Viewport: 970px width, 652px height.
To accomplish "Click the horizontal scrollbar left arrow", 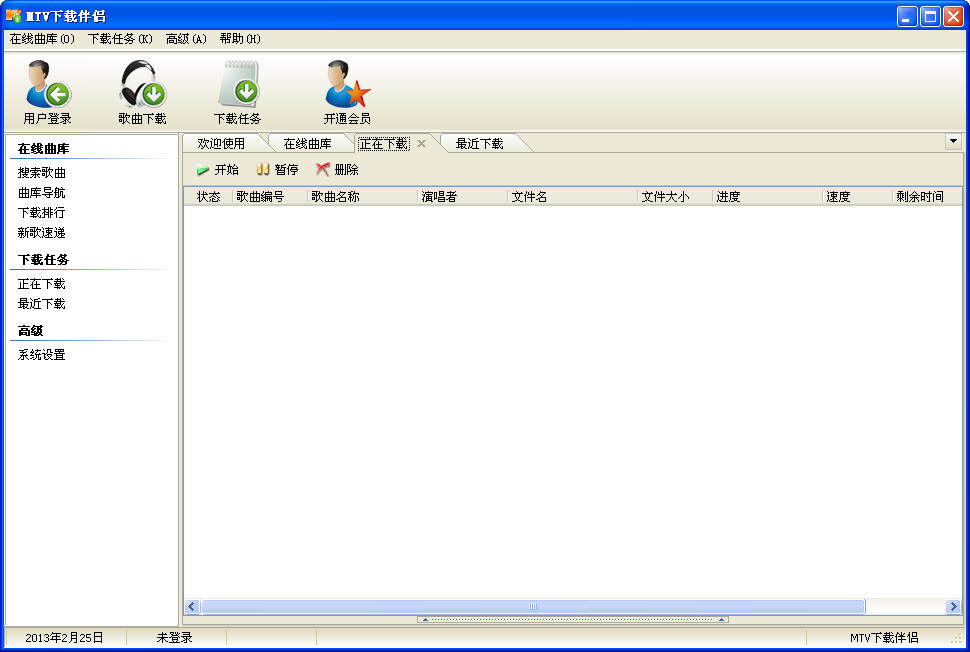I will [192, 607].
